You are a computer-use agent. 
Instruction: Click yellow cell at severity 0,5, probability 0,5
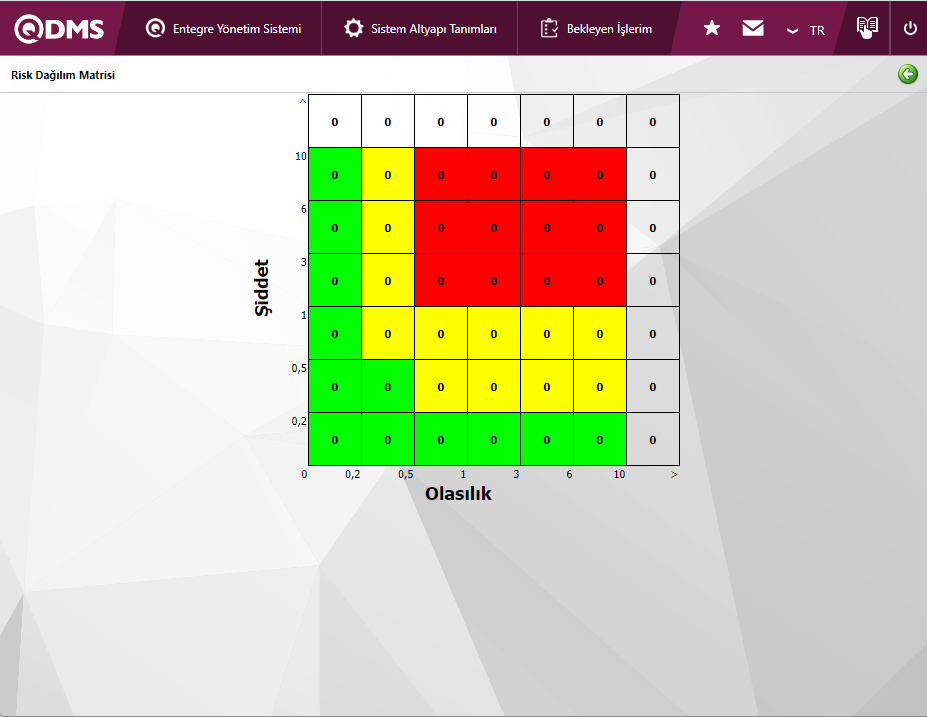coord(441,387)
